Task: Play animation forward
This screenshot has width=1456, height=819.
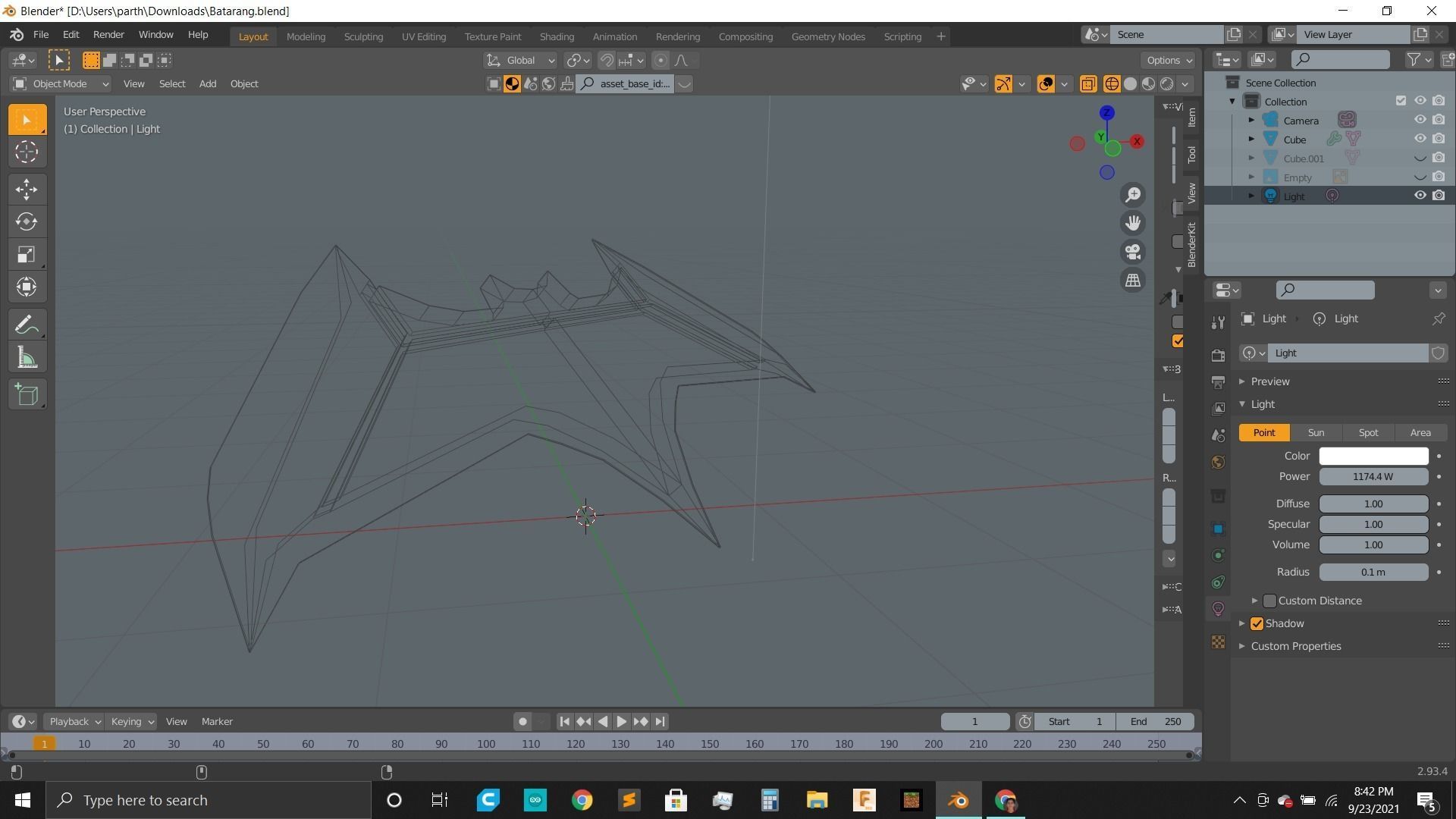Action: point(621,722)
